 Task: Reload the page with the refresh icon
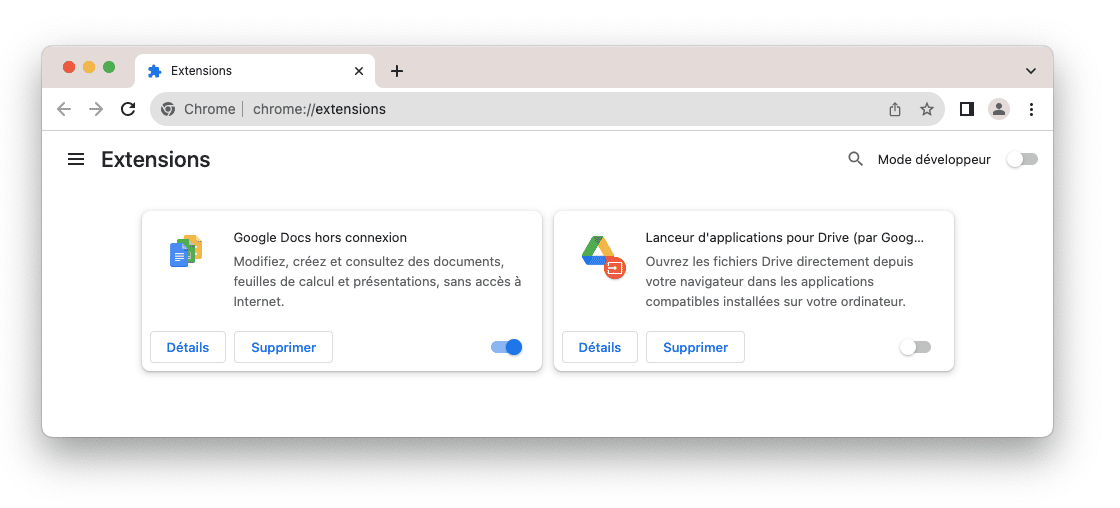tap(128, 109)
